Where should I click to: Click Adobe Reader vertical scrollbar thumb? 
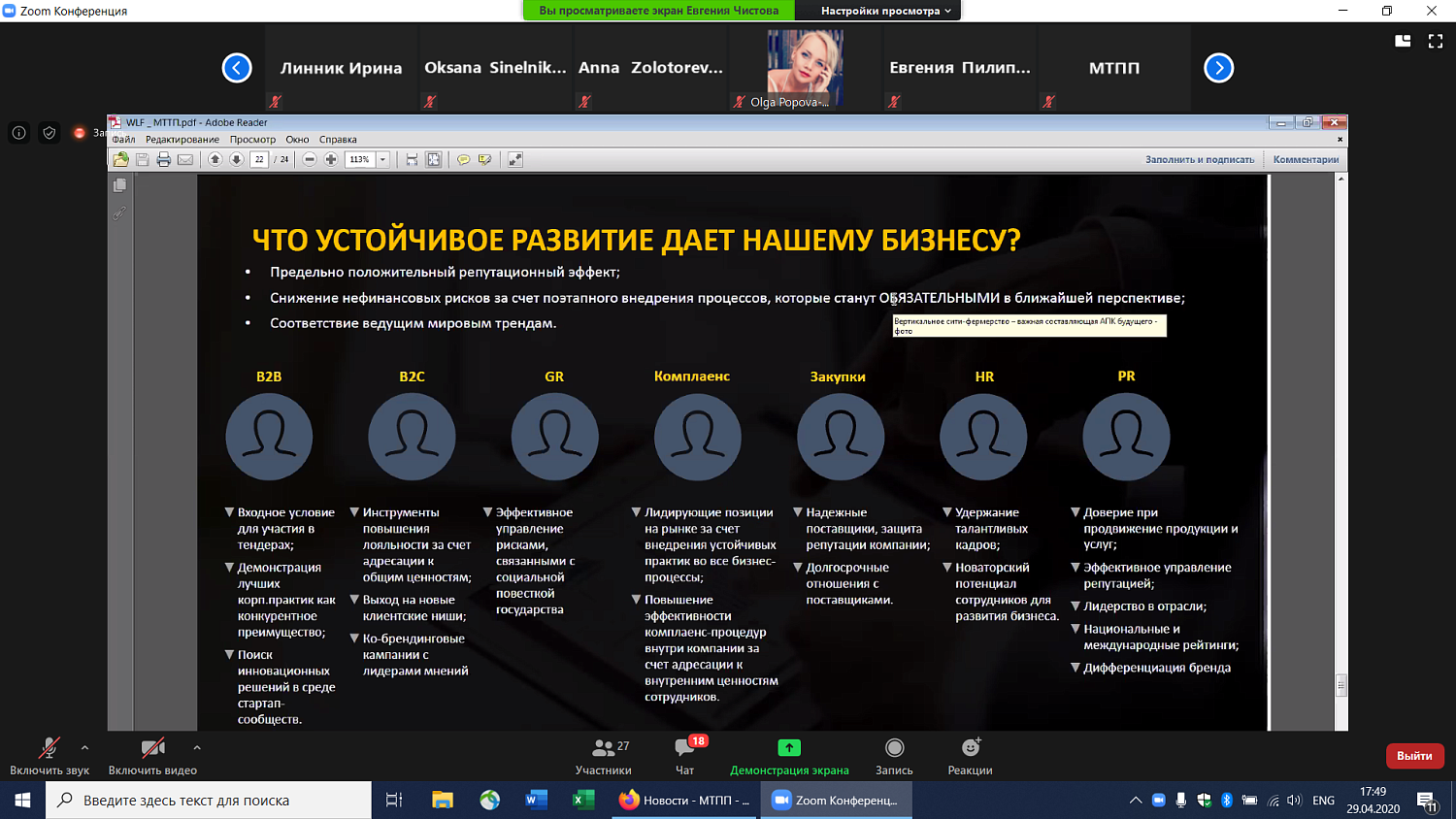[x=1341, y=685]
